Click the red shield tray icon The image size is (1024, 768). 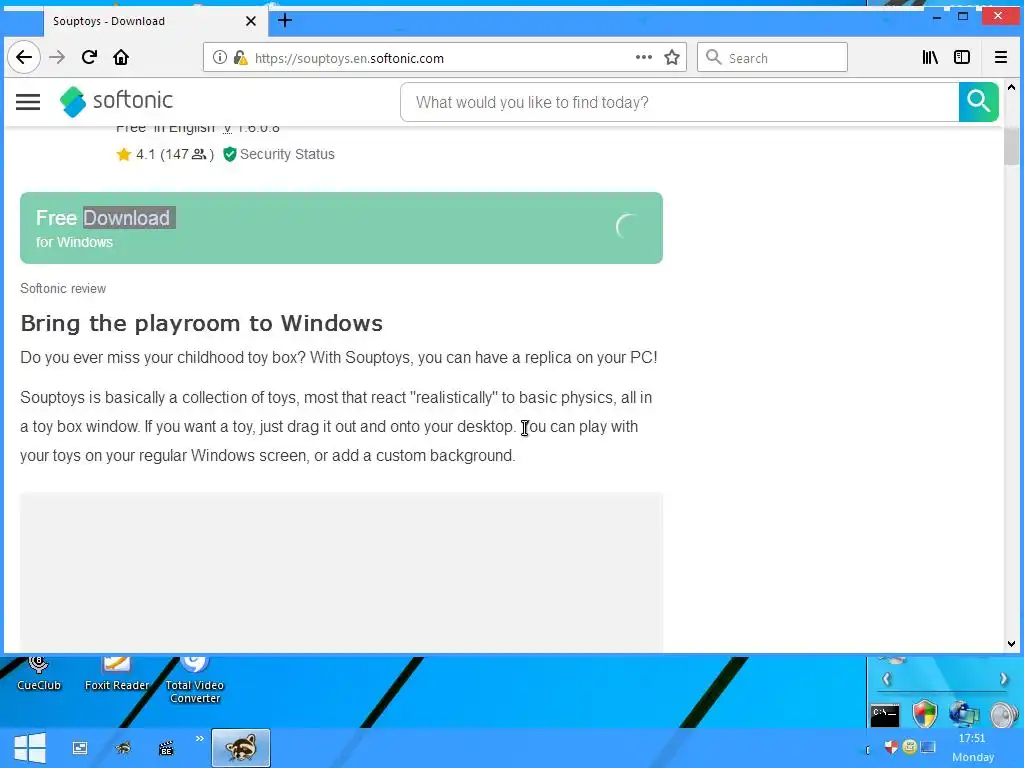[891, 746]
